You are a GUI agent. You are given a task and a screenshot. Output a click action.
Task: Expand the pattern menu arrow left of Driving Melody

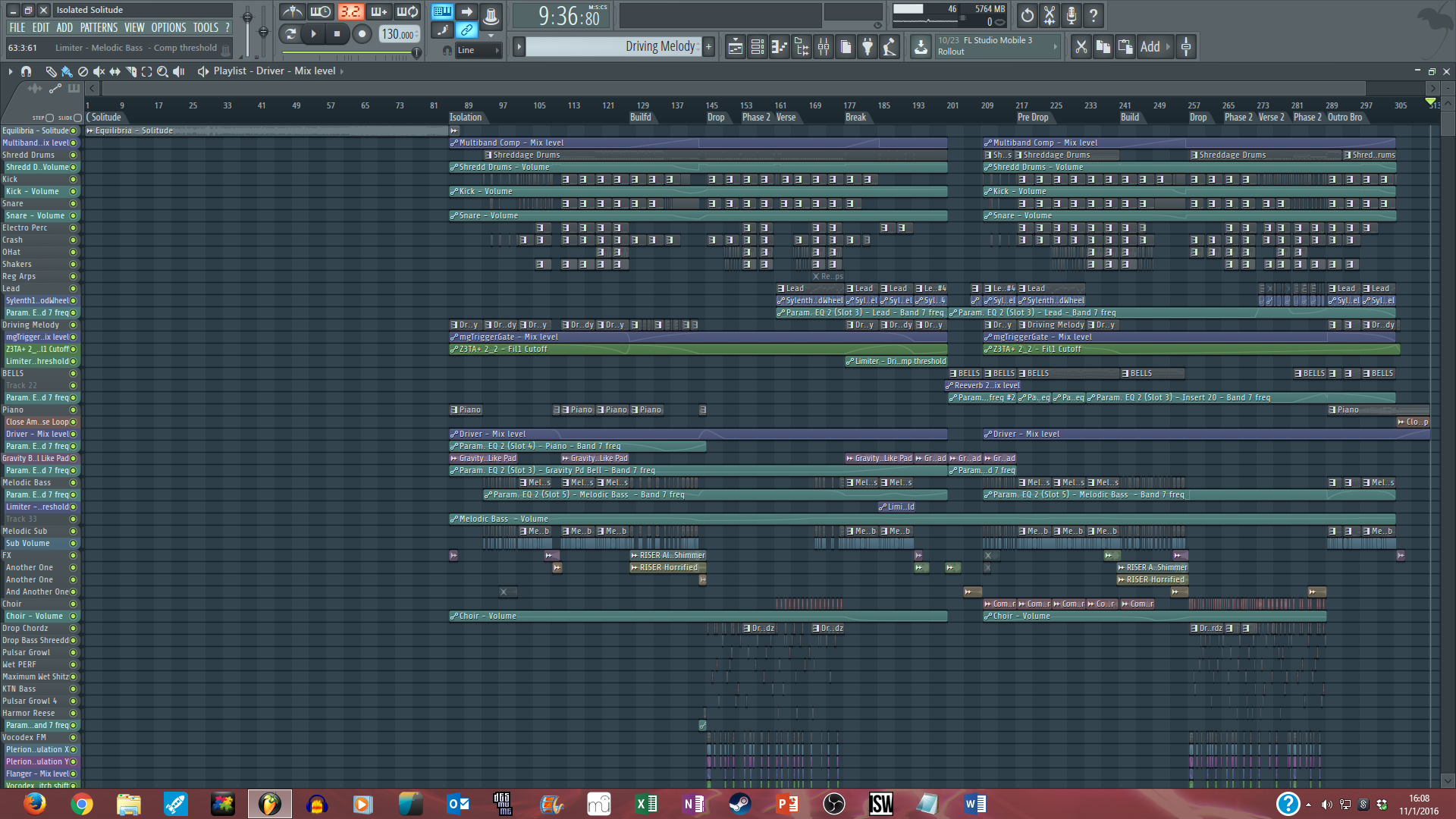tap(519, 47)
